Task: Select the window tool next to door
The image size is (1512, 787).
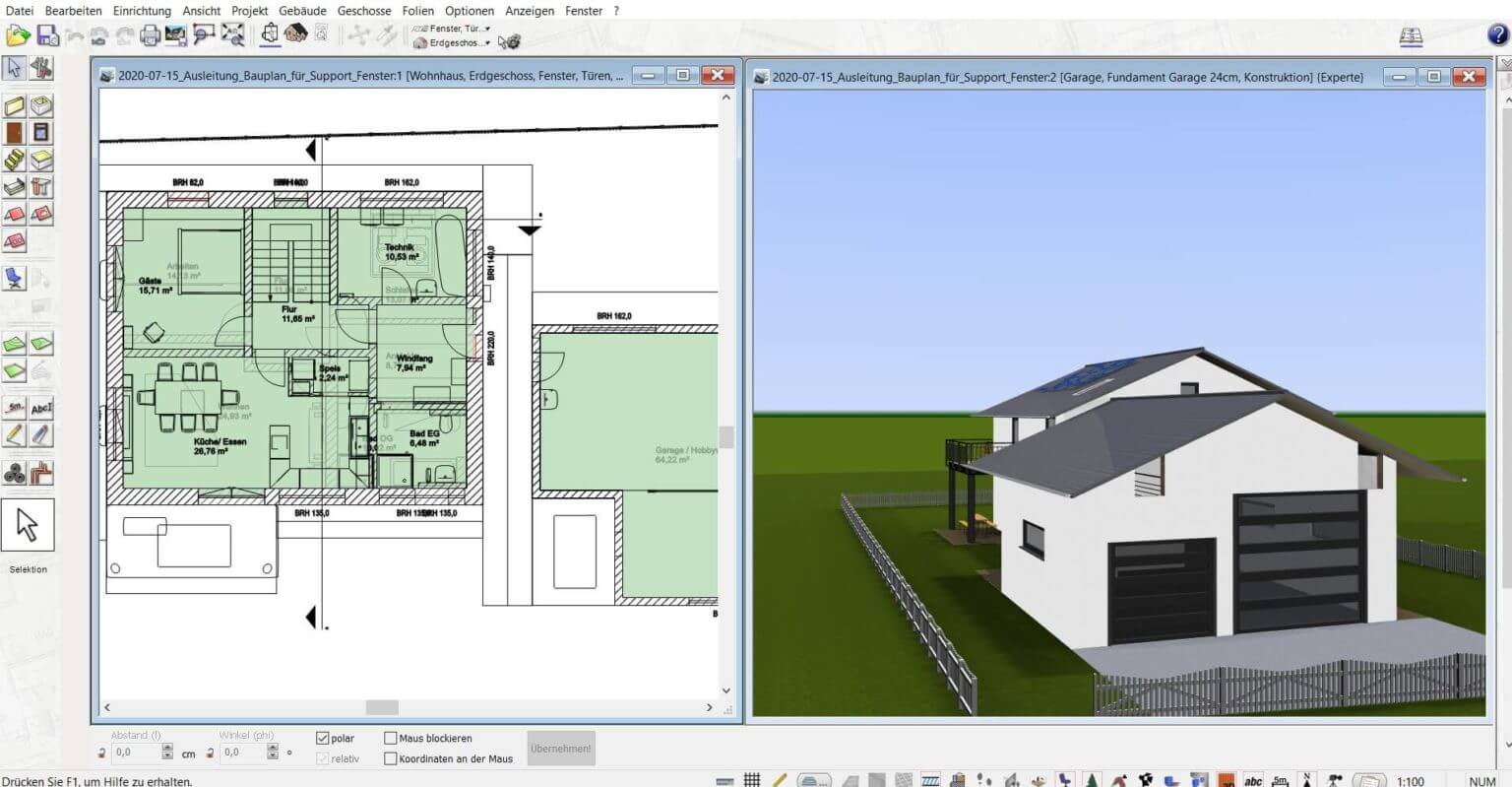Action: [x=40, y=132]
